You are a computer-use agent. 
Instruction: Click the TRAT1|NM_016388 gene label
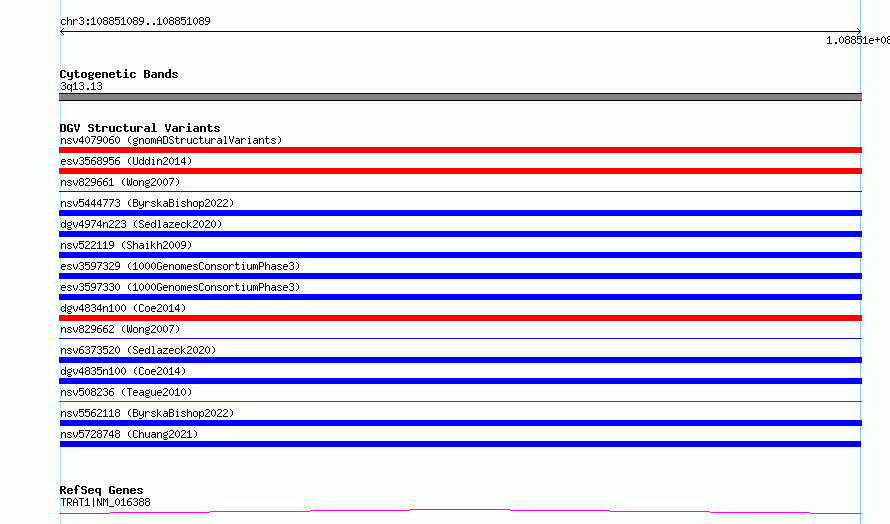pos(105,502)
